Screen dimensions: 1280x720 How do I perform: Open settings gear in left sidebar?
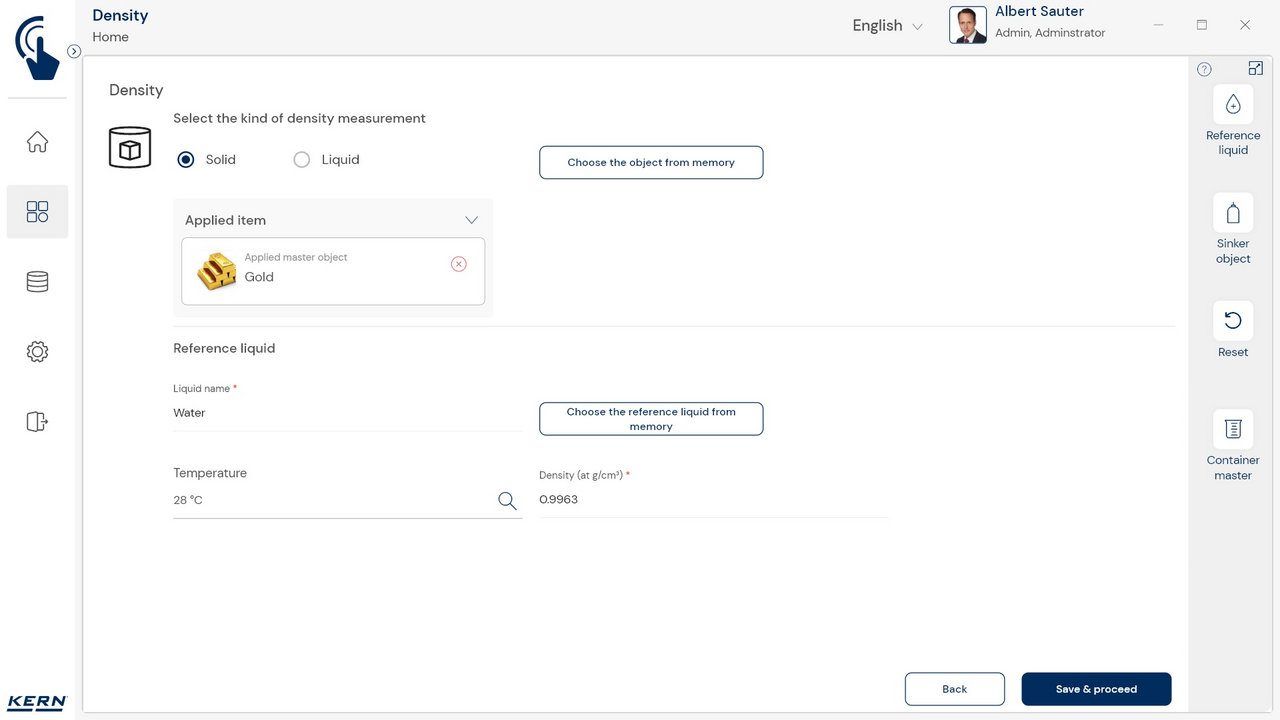(37, 352)
